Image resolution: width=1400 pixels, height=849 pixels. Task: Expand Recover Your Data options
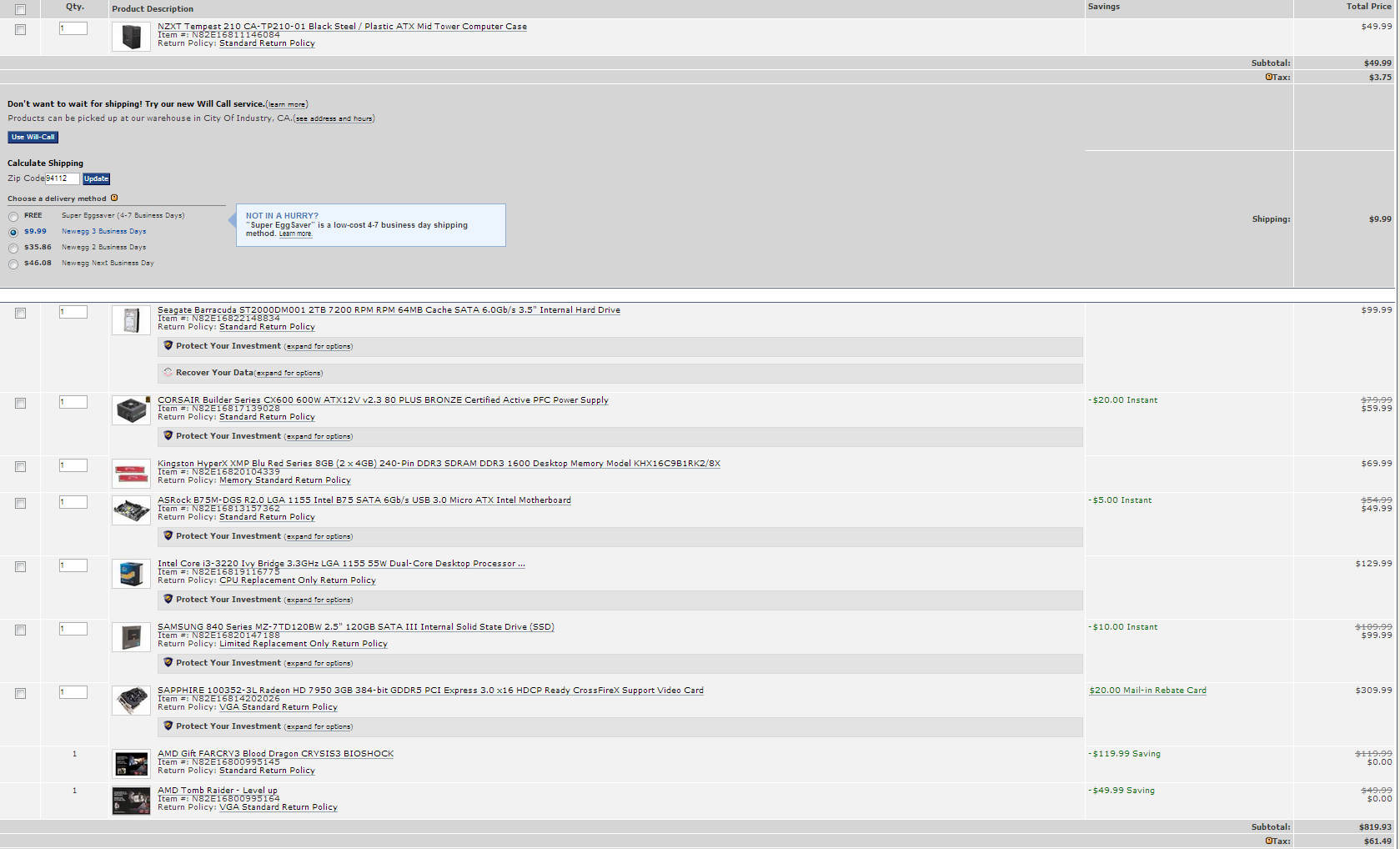point(289,373)
